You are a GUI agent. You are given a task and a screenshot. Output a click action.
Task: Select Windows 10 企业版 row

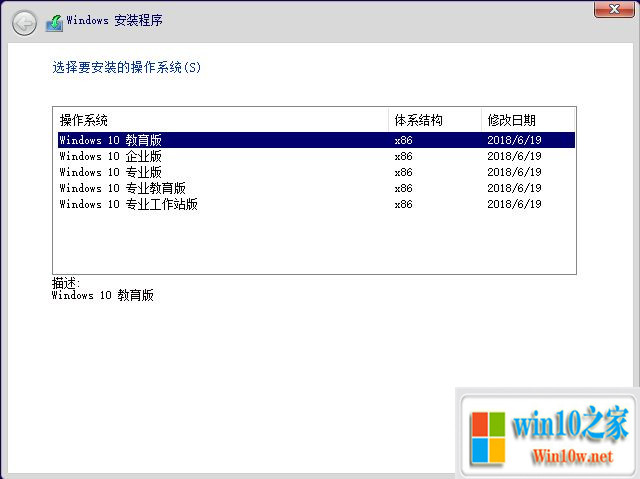click(x=316, y=156)
